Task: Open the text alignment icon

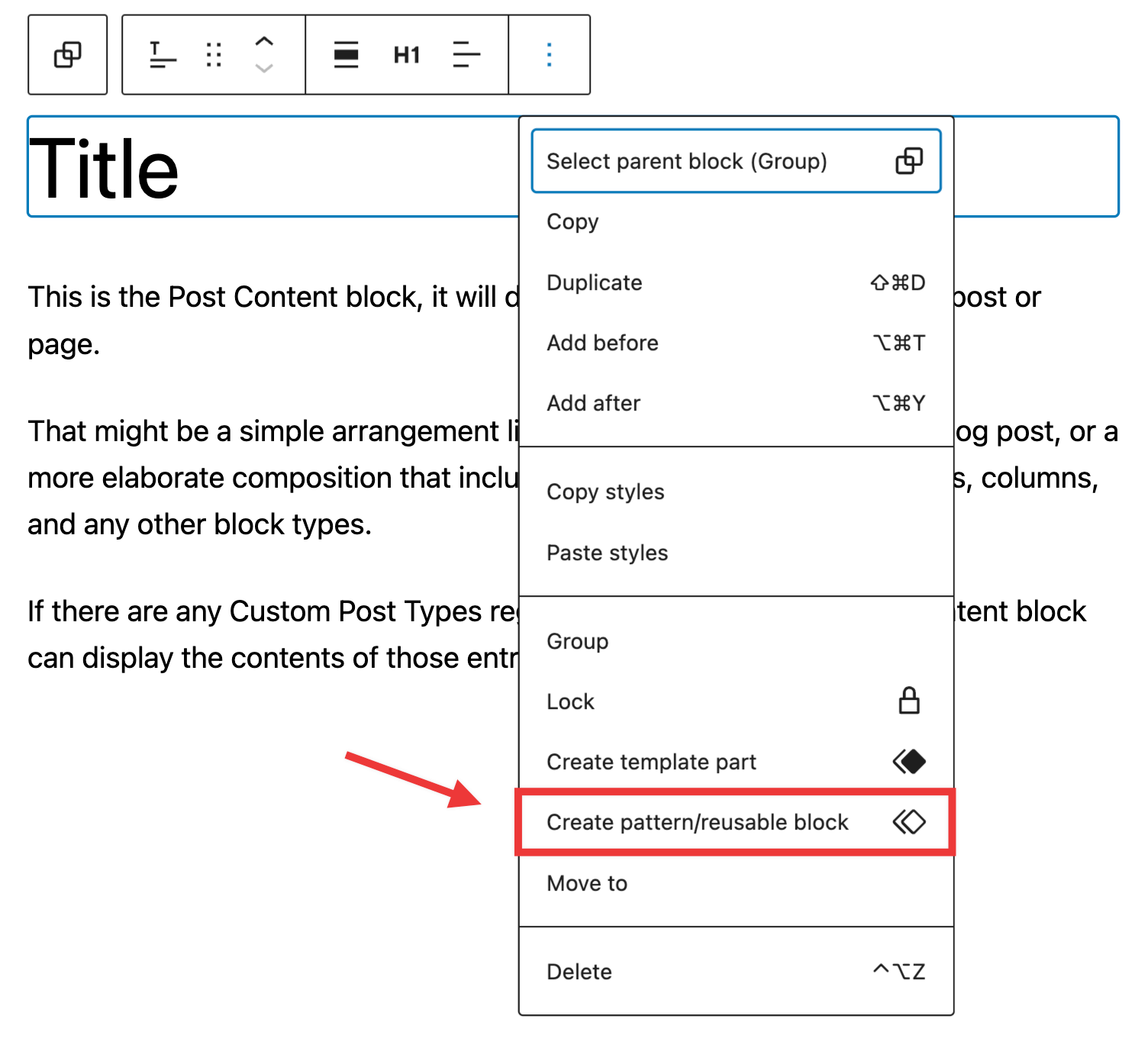Action: coord(466,55)
